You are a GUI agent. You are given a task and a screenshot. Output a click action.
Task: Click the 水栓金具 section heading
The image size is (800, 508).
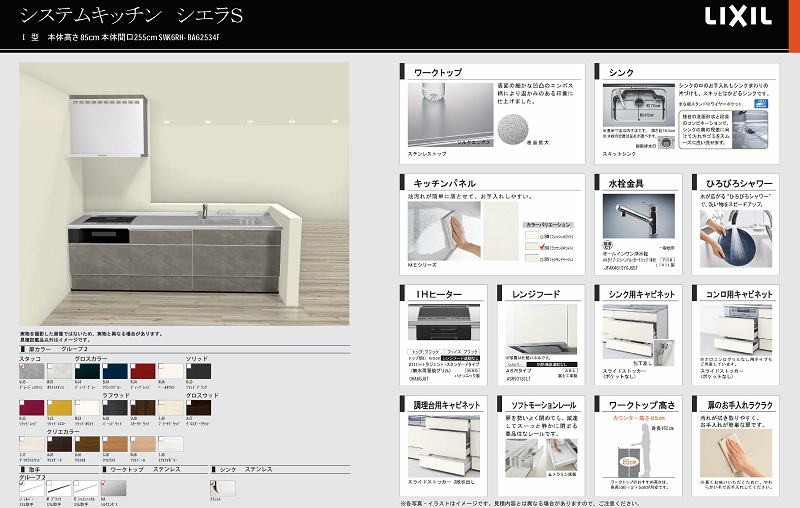pyautogui.click(x=626, y=183)
